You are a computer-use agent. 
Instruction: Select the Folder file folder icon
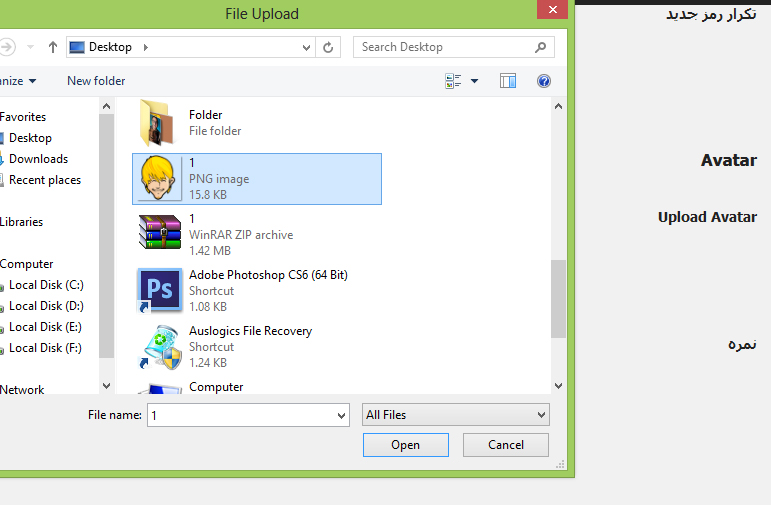[157, 123]
